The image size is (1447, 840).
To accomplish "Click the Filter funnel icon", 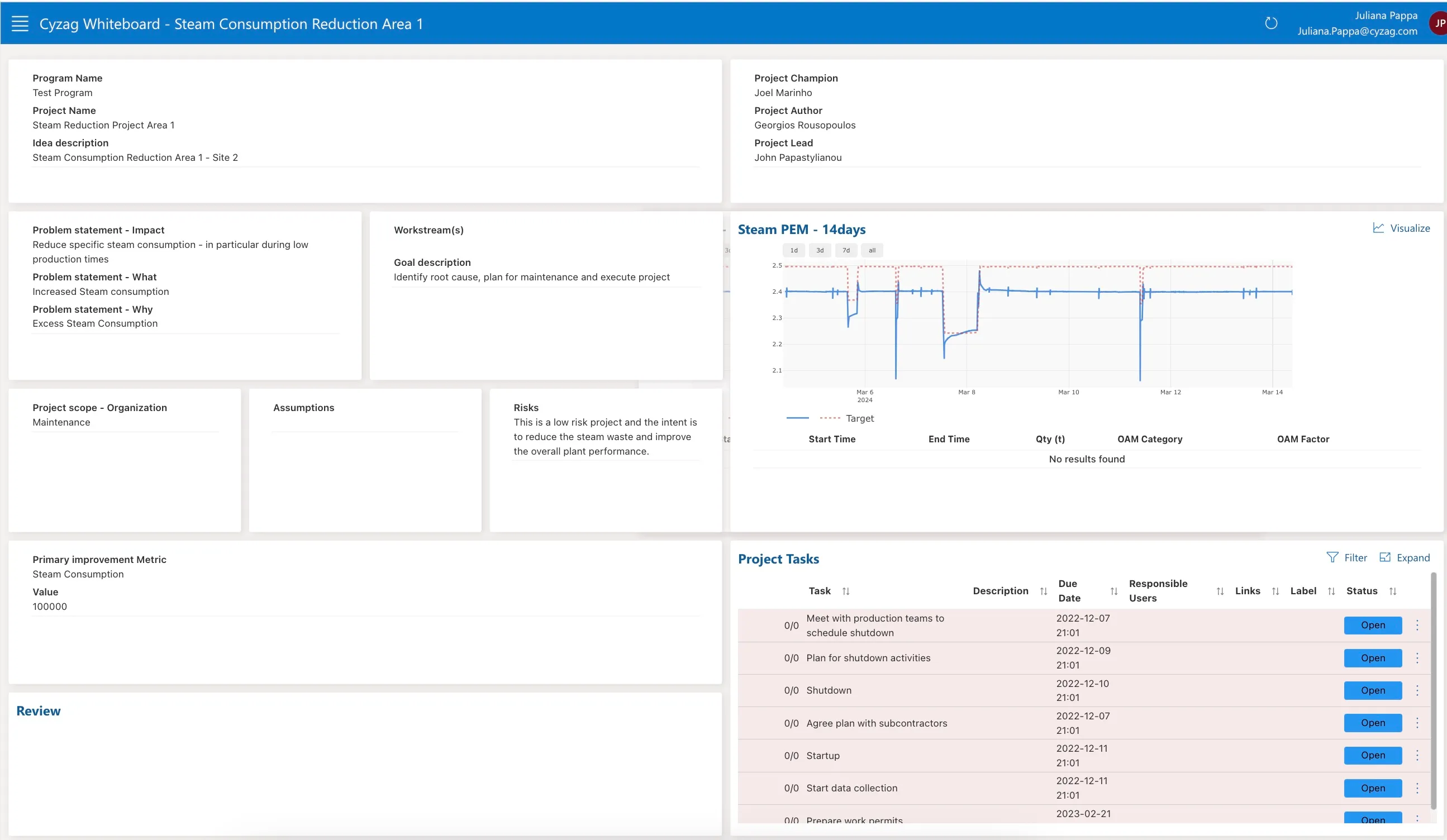I will pos(1332,557).
